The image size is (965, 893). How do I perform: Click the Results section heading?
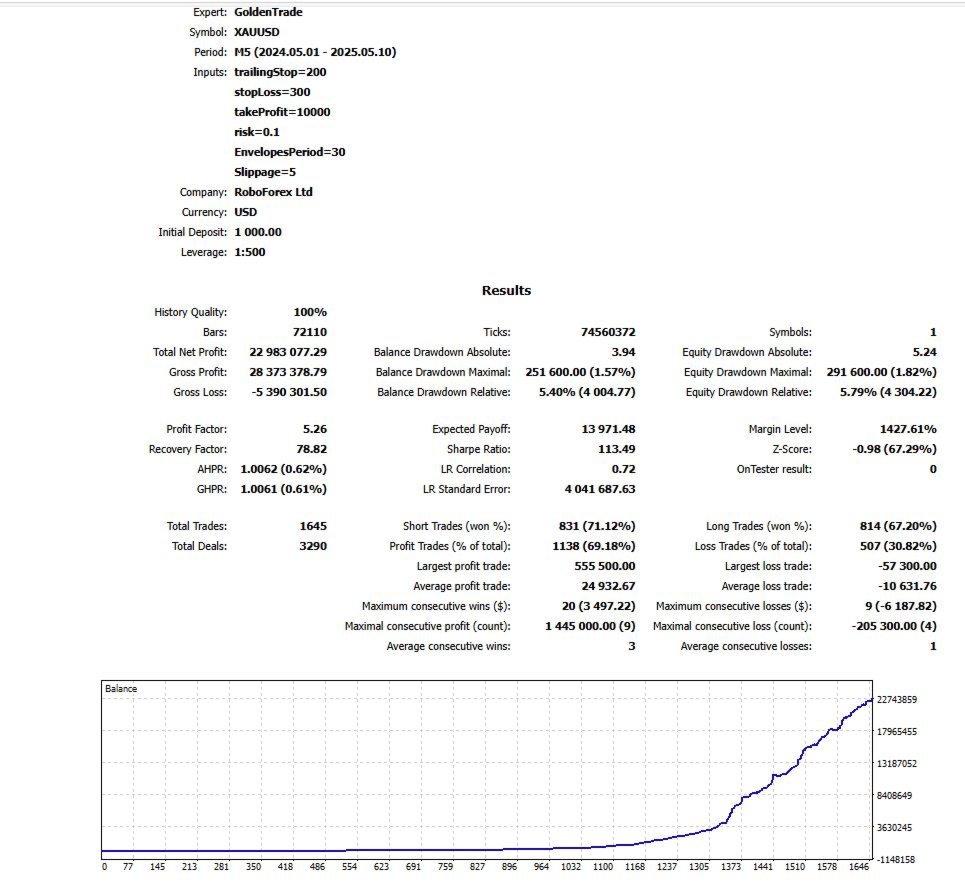click(x=506, y=290)
